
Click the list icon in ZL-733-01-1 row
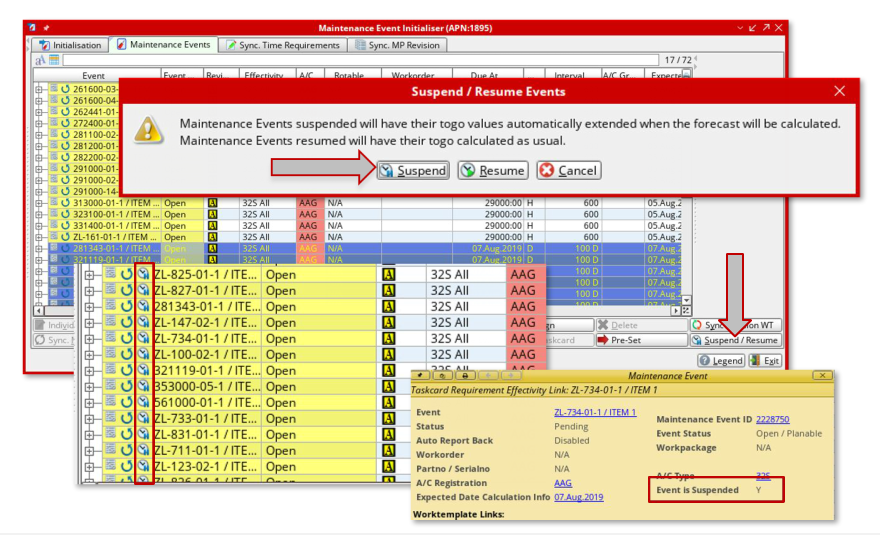[x=111, y=417]
